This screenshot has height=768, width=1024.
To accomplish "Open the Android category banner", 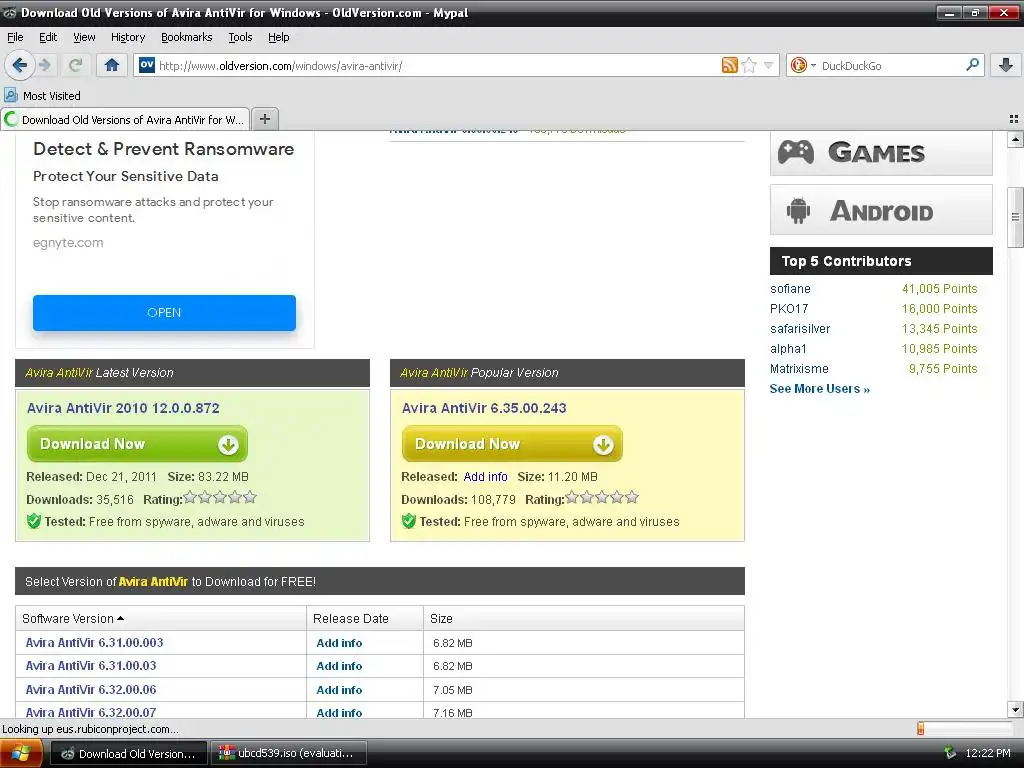I will [x=881, y=210].
